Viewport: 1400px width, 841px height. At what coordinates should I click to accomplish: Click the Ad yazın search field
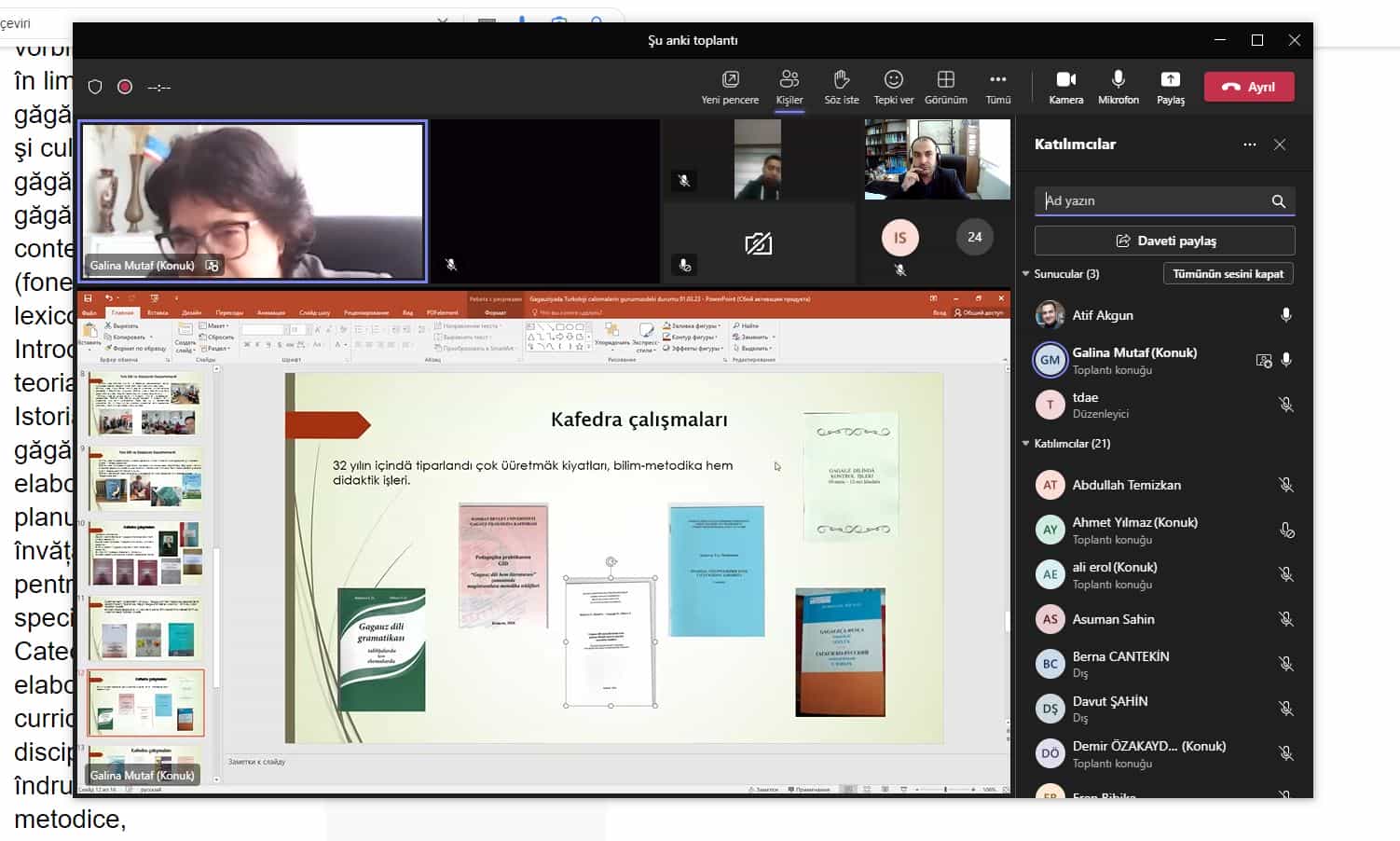[x=1151, y=201]
